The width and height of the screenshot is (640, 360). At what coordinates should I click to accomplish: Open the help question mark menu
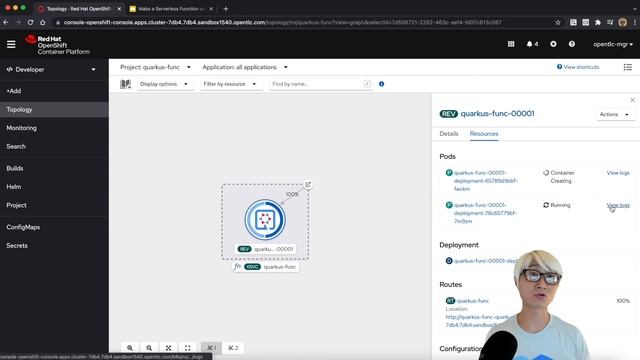click(x=571, y=44)
